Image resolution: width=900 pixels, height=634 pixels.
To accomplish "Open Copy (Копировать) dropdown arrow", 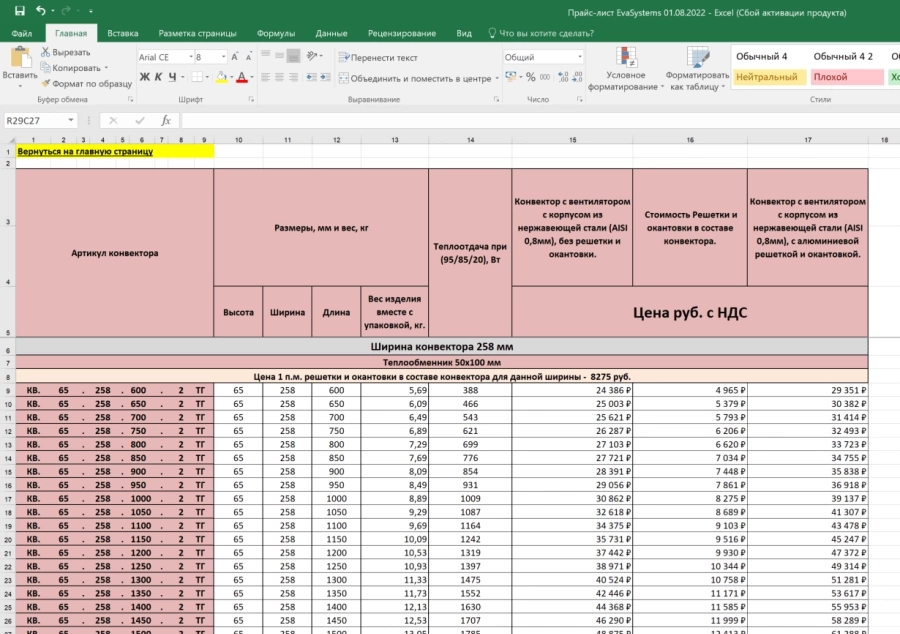I will point(106,68).
